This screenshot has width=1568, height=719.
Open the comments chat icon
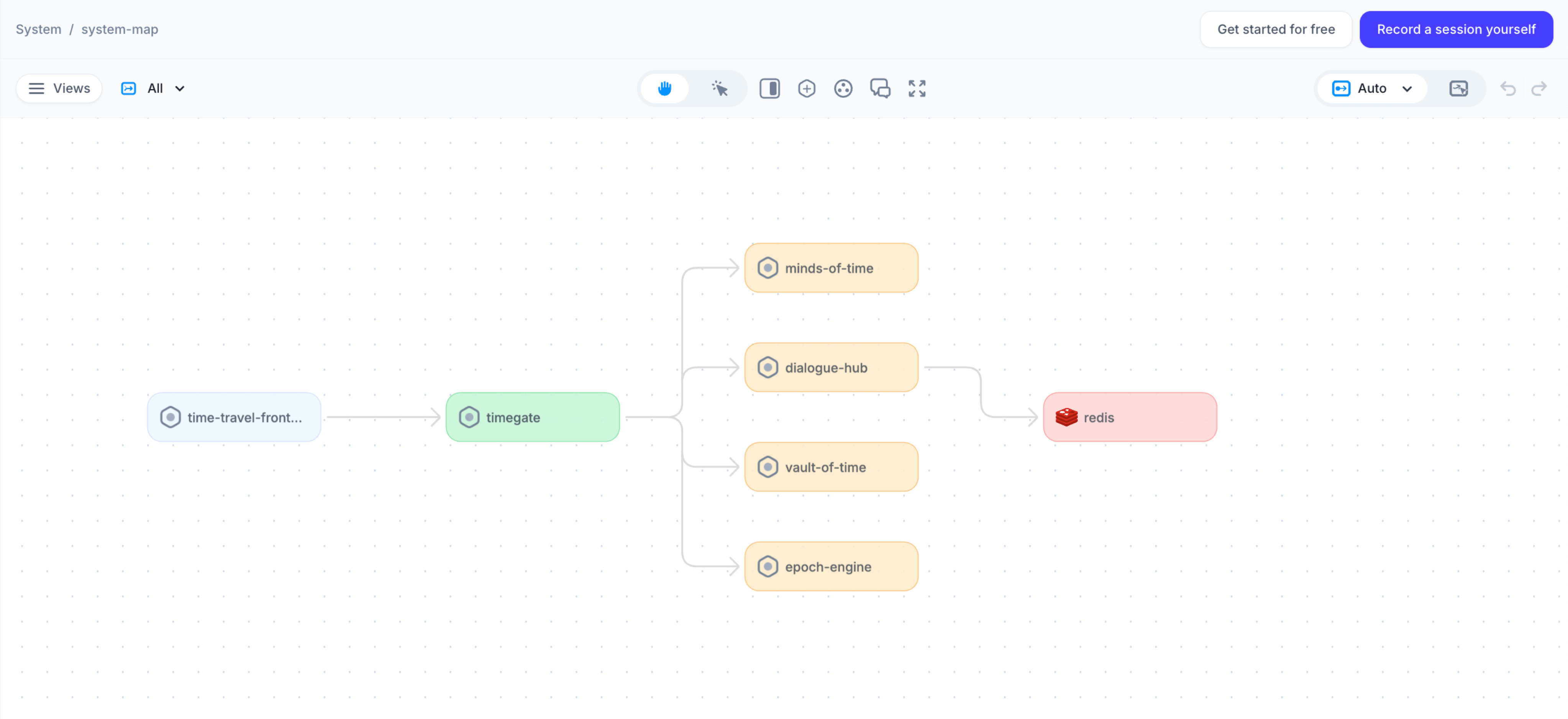(x=880, y=89)
